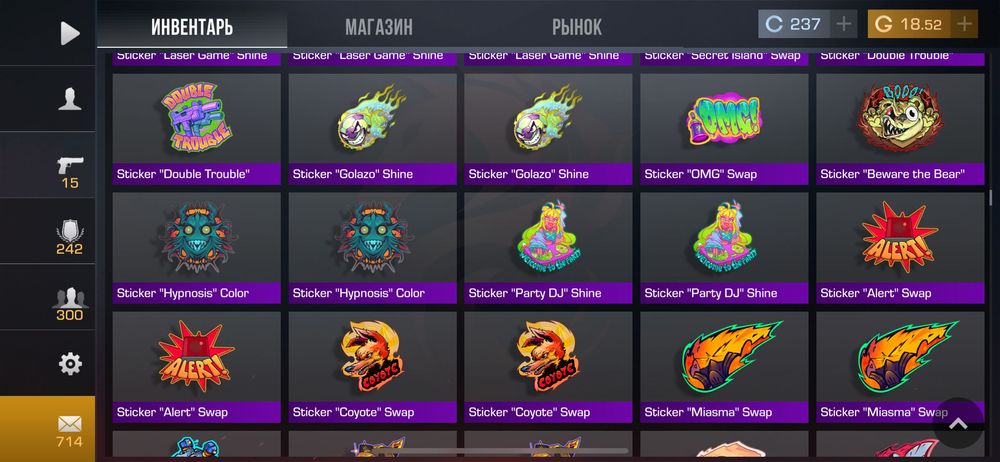The width and height of the screenshot is (1000, 462).
Task: Select the first "Party DJ" Shine sticker
Action: click(548, 248)
